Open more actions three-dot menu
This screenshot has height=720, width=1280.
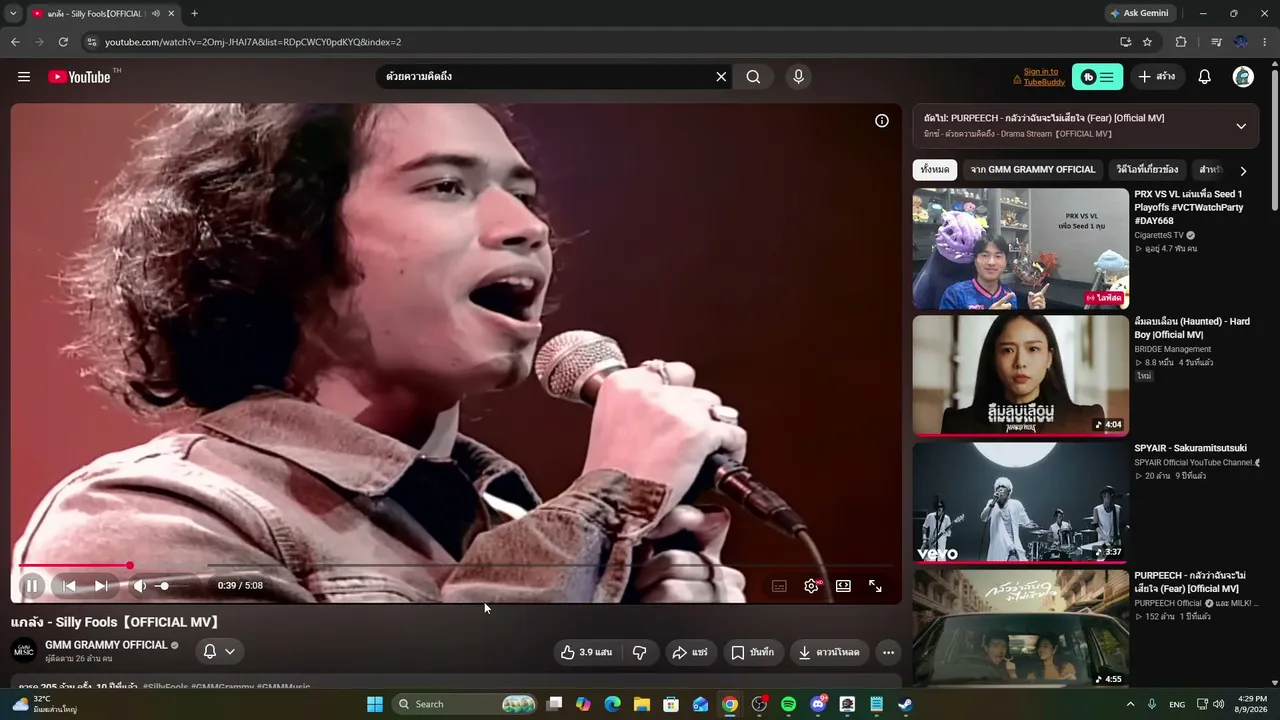pos(888,652)
